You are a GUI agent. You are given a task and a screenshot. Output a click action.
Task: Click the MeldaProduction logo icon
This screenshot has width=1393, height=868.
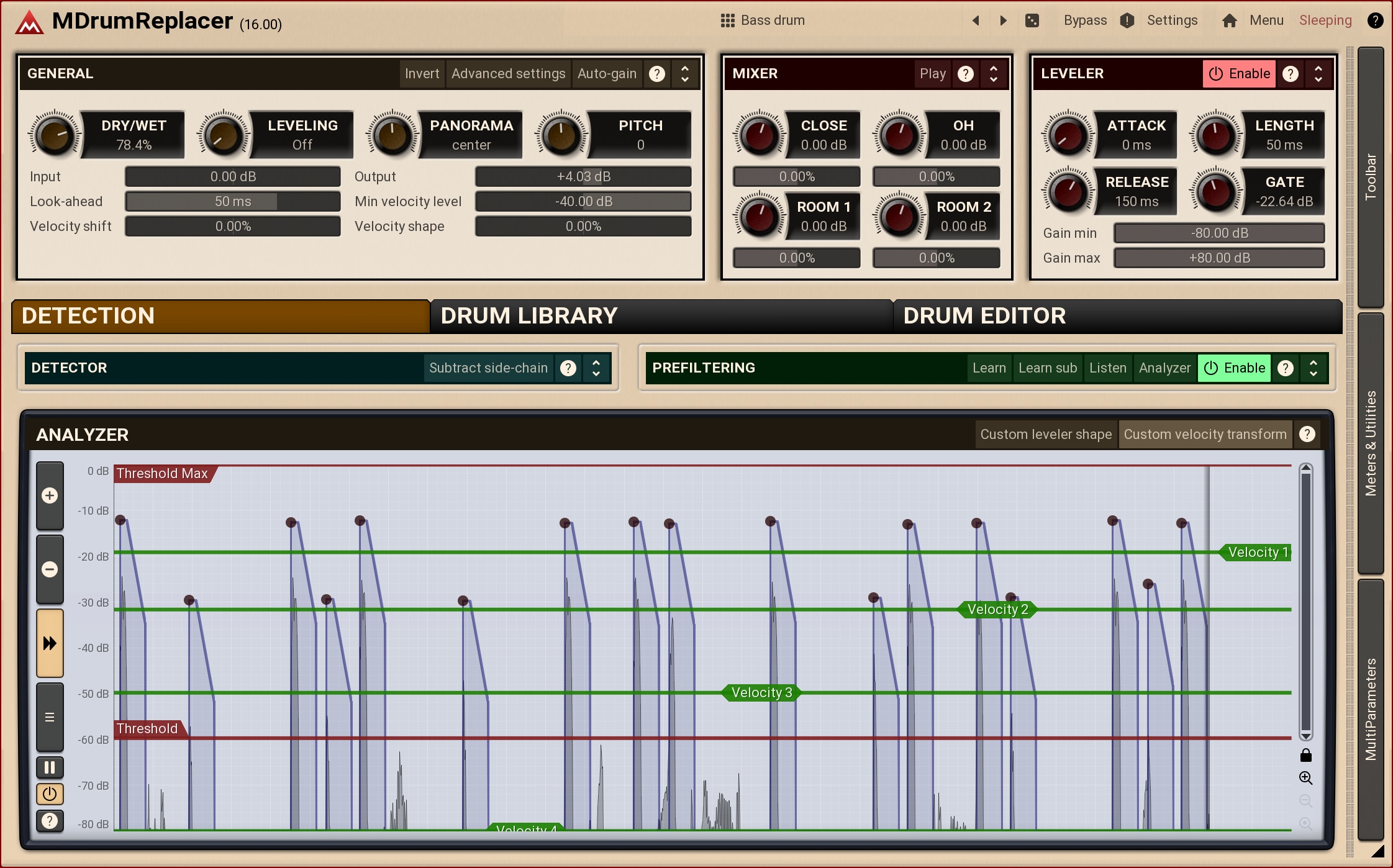[x=29, y=22]
